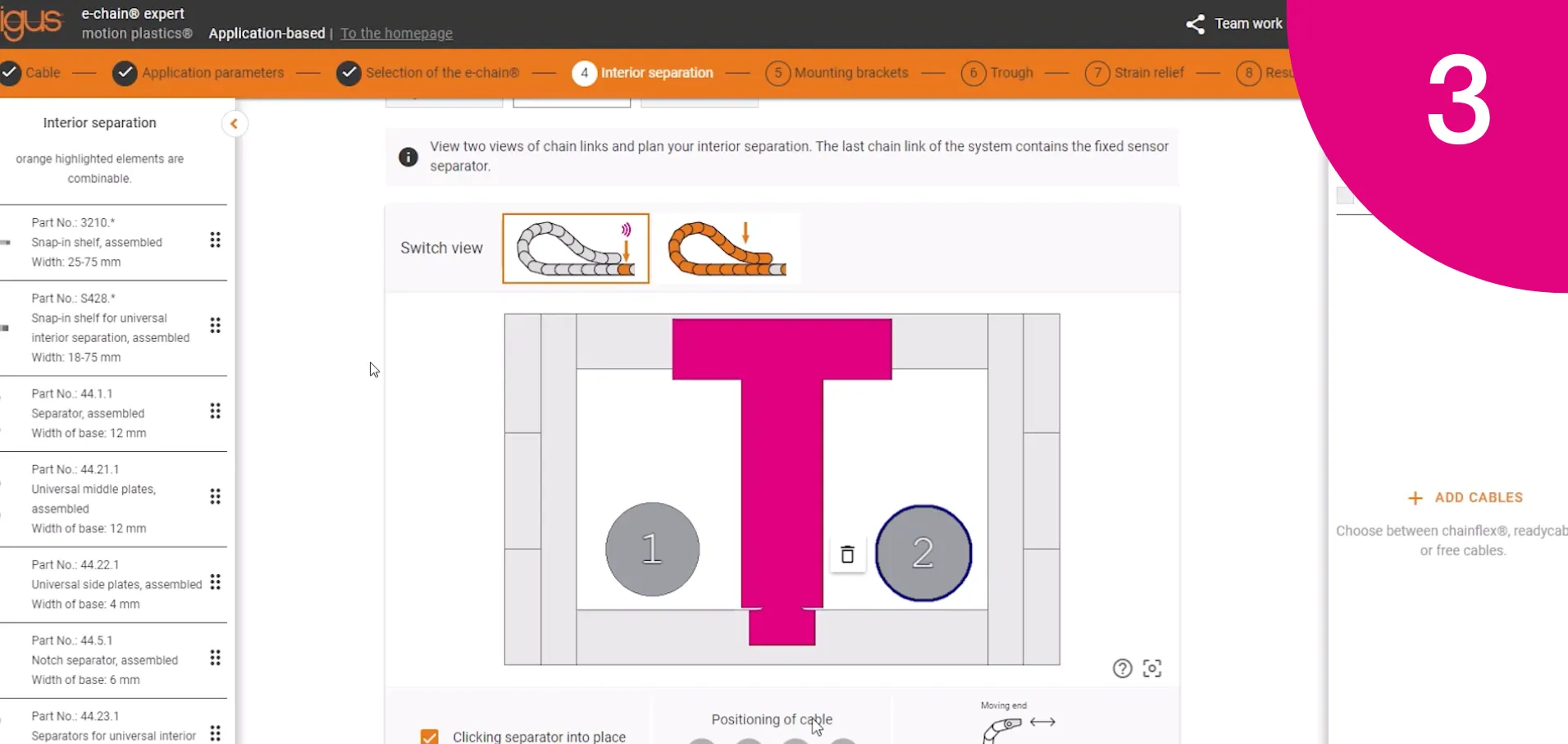Viewport: 1568px width, 744px height.
Task: Click the drag handle for Part No. 3210.*
Action: pyautogui.click(x=215, y=240)
